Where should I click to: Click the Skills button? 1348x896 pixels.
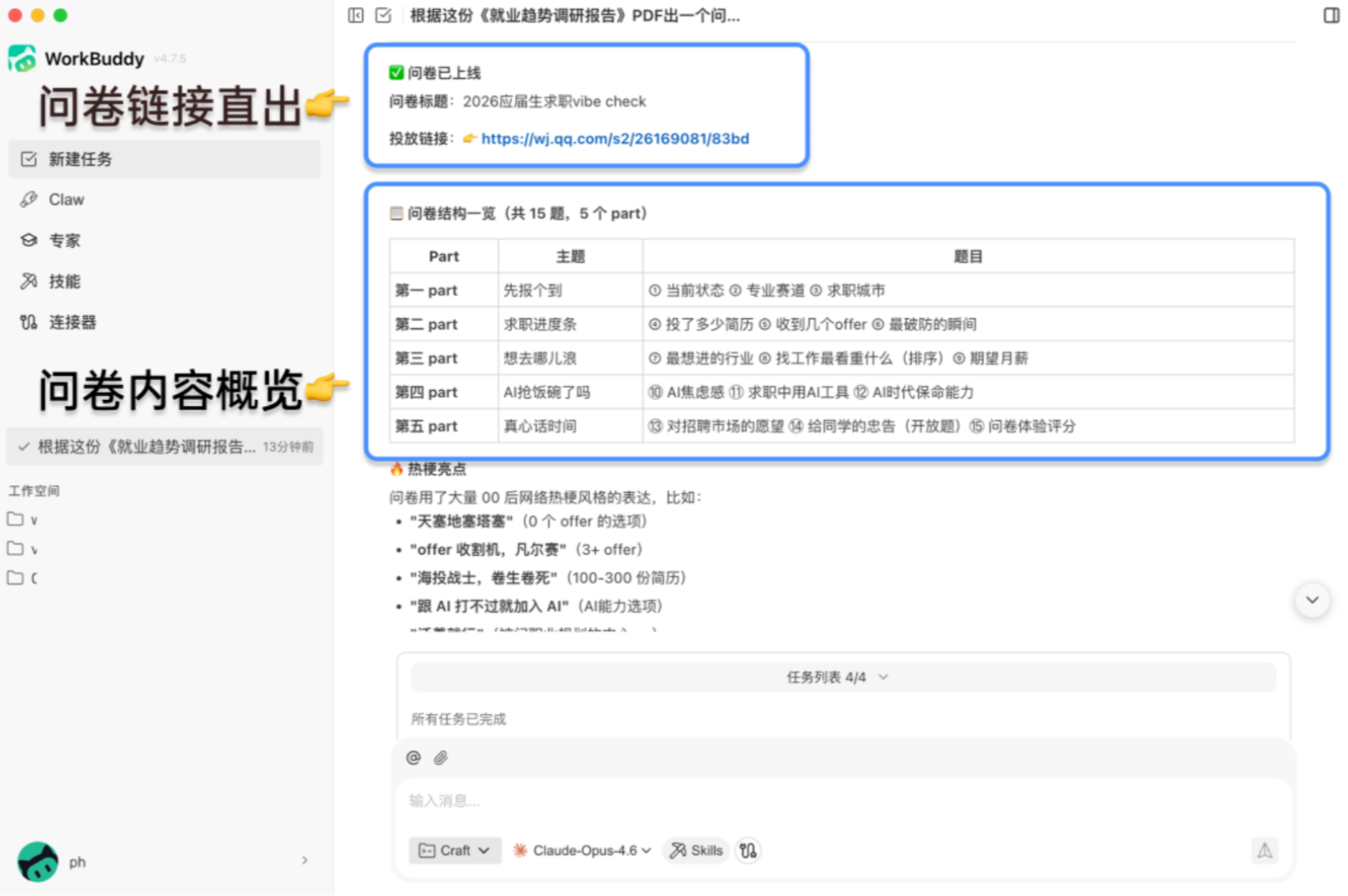point(696,850)
